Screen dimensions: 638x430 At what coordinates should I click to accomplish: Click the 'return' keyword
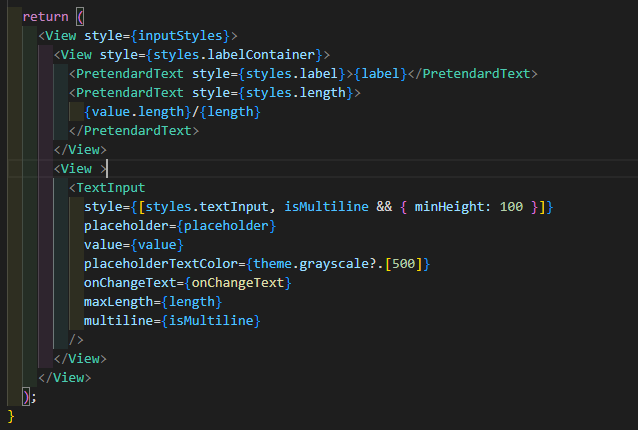(x=46, y=17)
